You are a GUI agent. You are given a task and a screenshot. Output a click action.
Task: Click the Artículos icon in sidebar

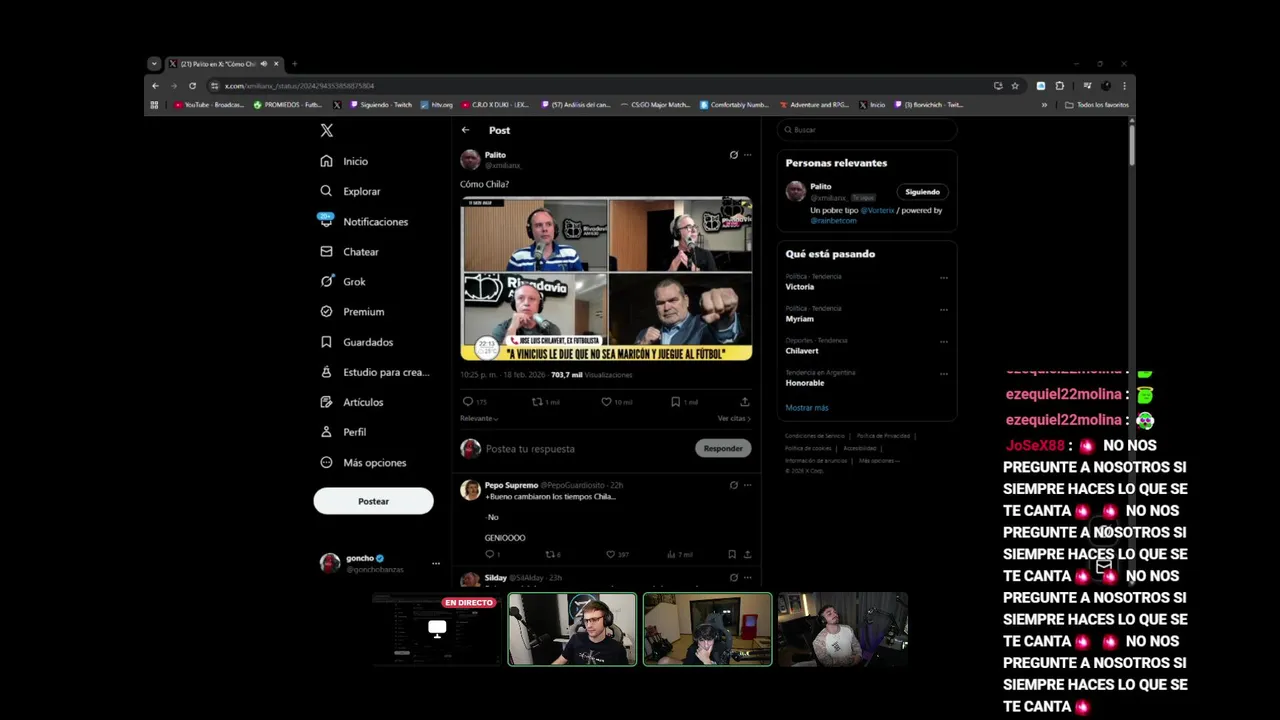(x=326, y=402)
